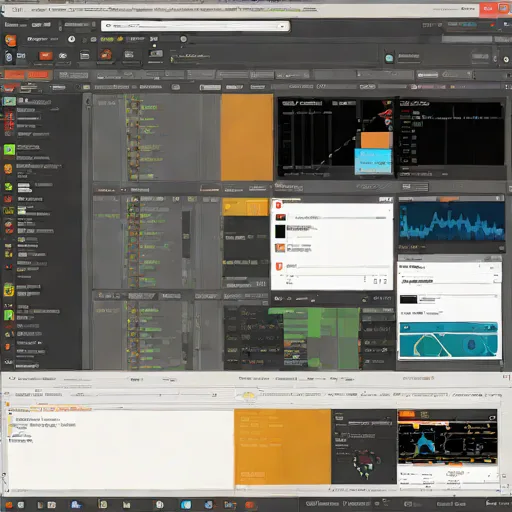Select the bright green sidebar icon

pyautogui.click(x=9, y=150)
